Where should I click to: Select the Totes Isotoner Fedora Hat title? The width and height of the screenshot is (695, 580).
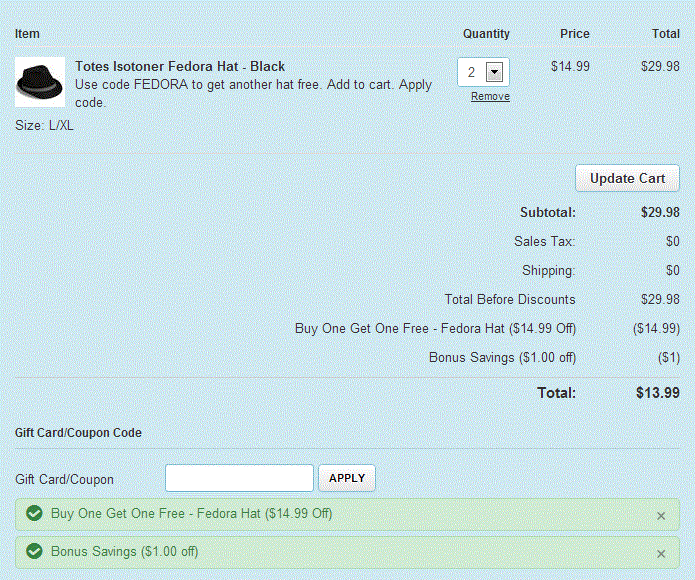point(180,66)
